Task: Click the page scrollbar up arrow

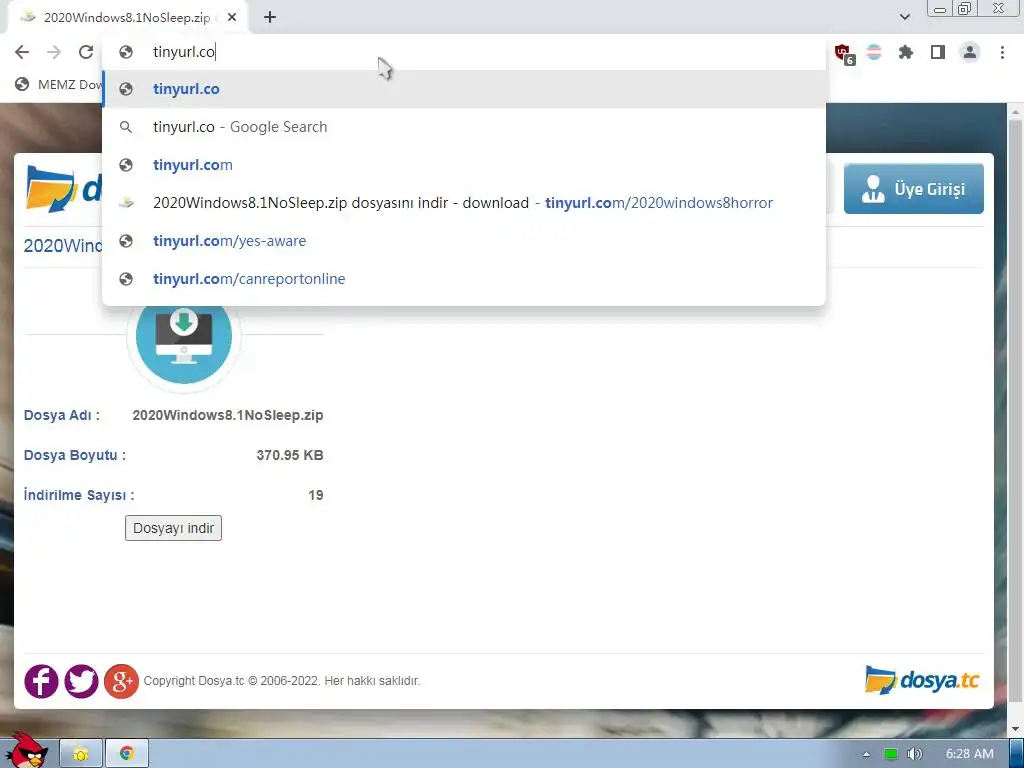Action: coord(1016,112)
